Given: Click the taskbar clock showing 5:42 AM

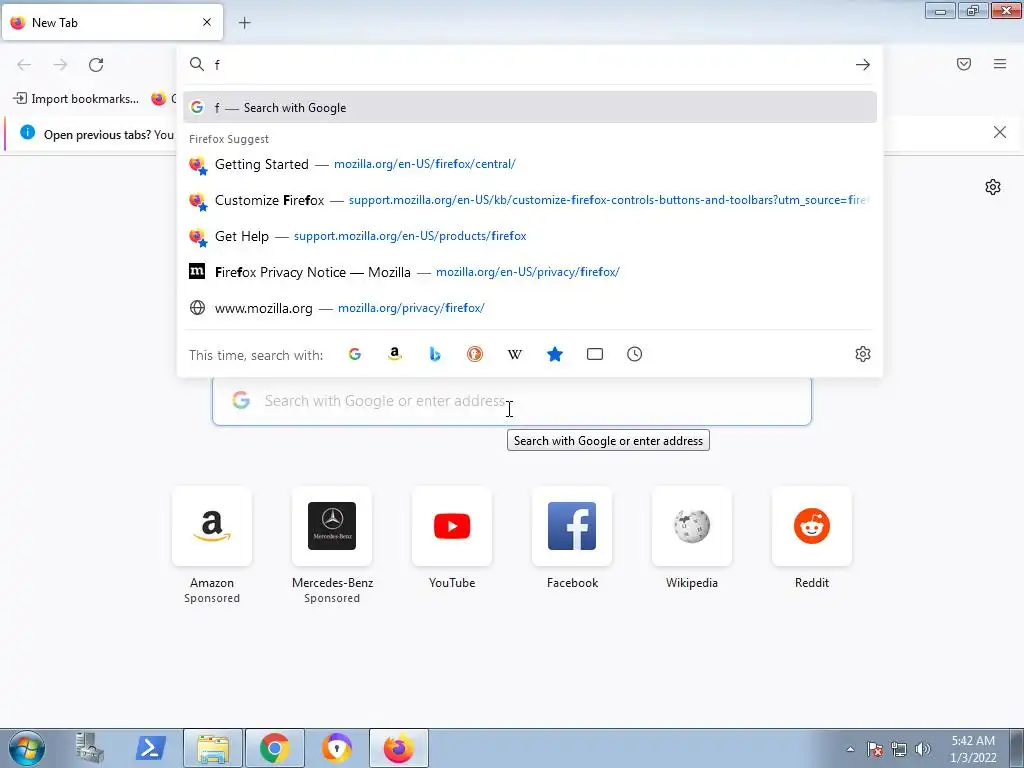Looking at the screenshot, I should point(973,749).
